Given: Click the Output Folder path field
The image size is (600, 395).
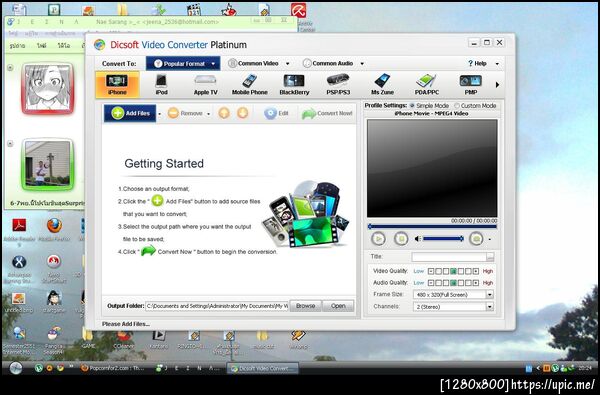Looking at the screenshot, I should click(217, 306).
